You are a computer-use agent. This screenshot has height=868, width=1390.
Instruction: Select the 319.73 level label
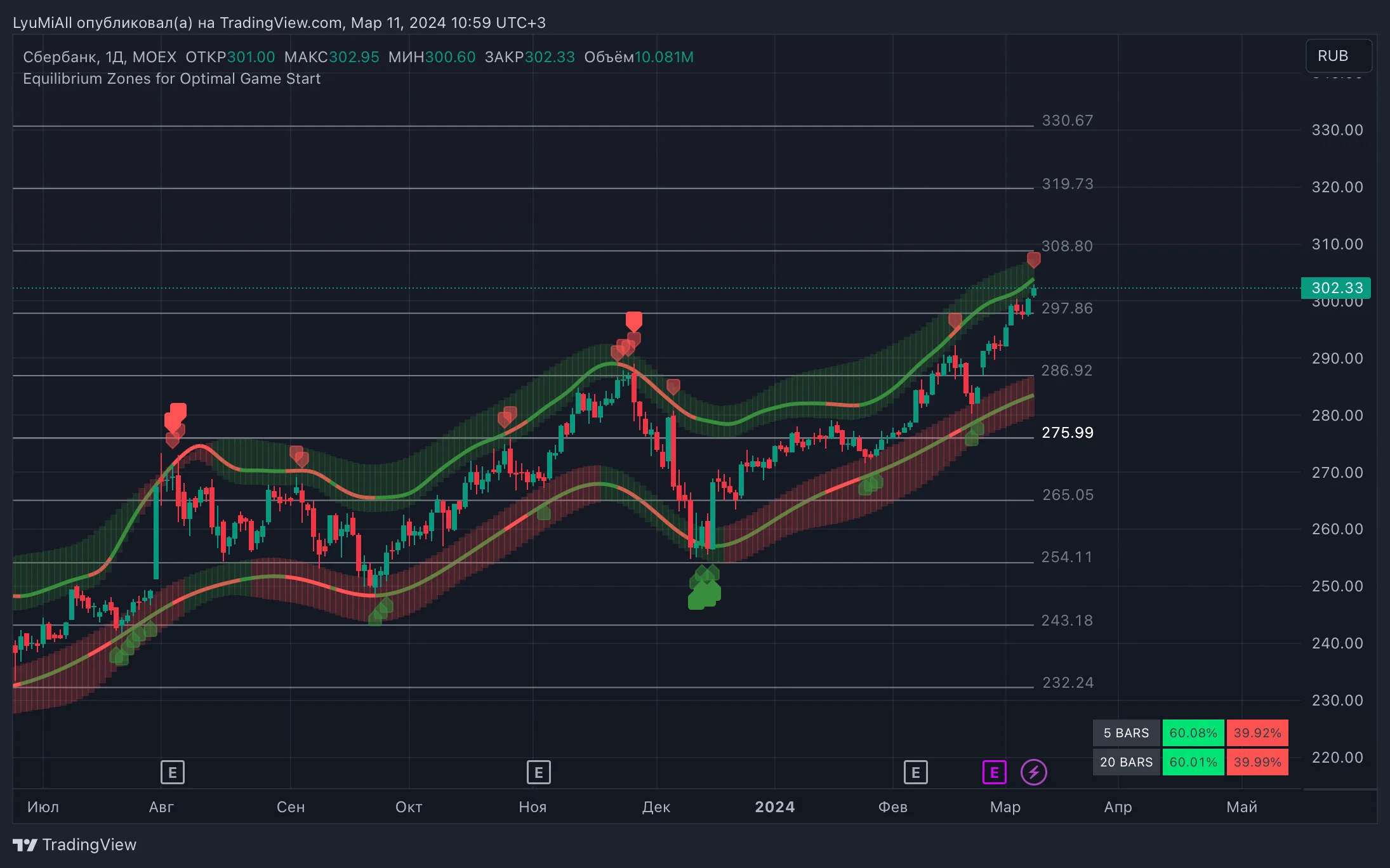[x=1068, y=184]
